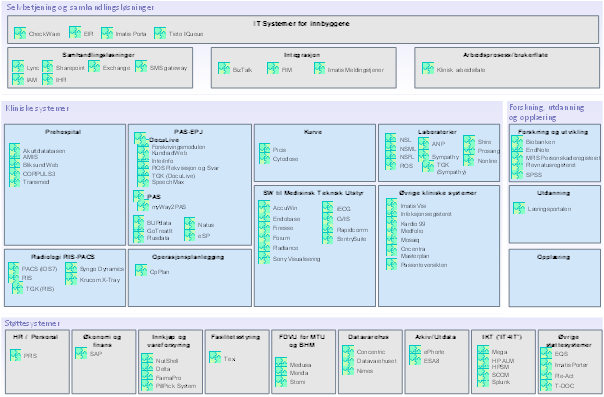The image size is (604, 397).
Task: Click the icon beside CheckWare
Action: [x=20, y=33]
